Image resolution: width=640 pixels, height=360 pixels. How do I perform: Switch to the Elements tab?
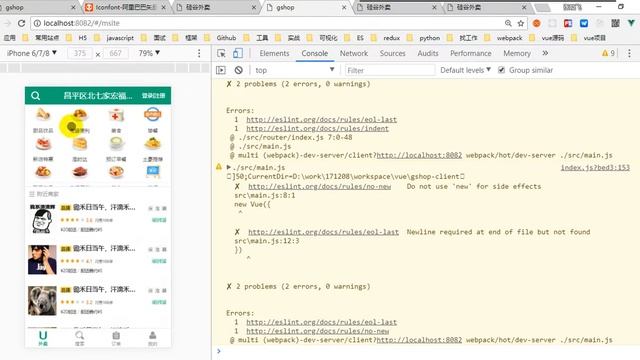tap(274, 53)
